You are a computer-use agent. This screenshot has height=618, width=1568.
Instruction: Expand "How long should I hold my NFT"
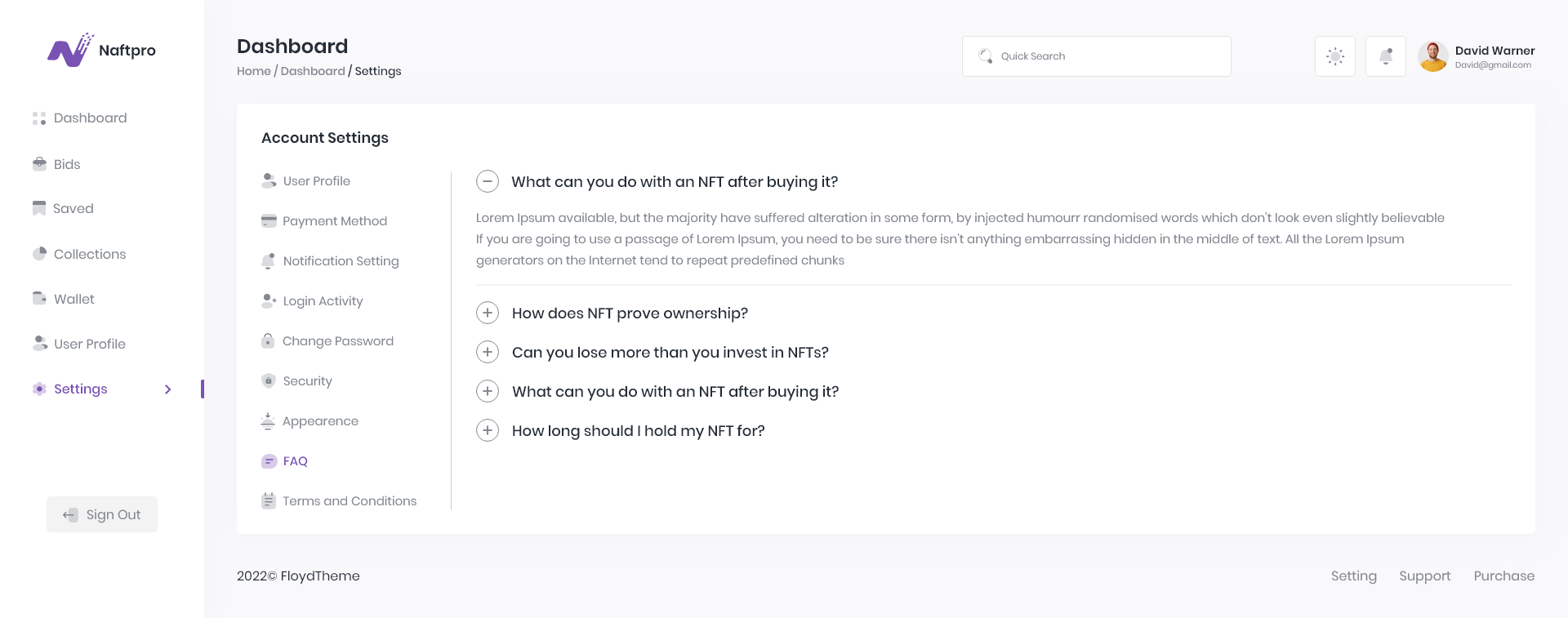488,430
